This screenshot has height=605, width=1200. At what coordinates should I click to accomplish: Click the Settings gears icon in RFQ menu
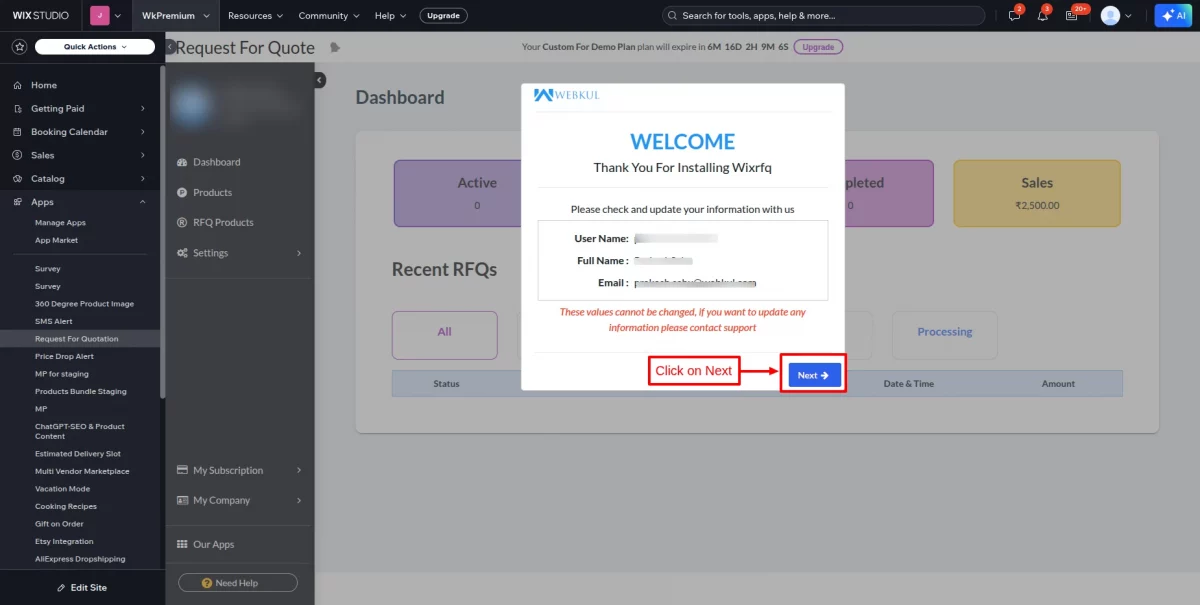pyautogui.click(x=182, y=253)
